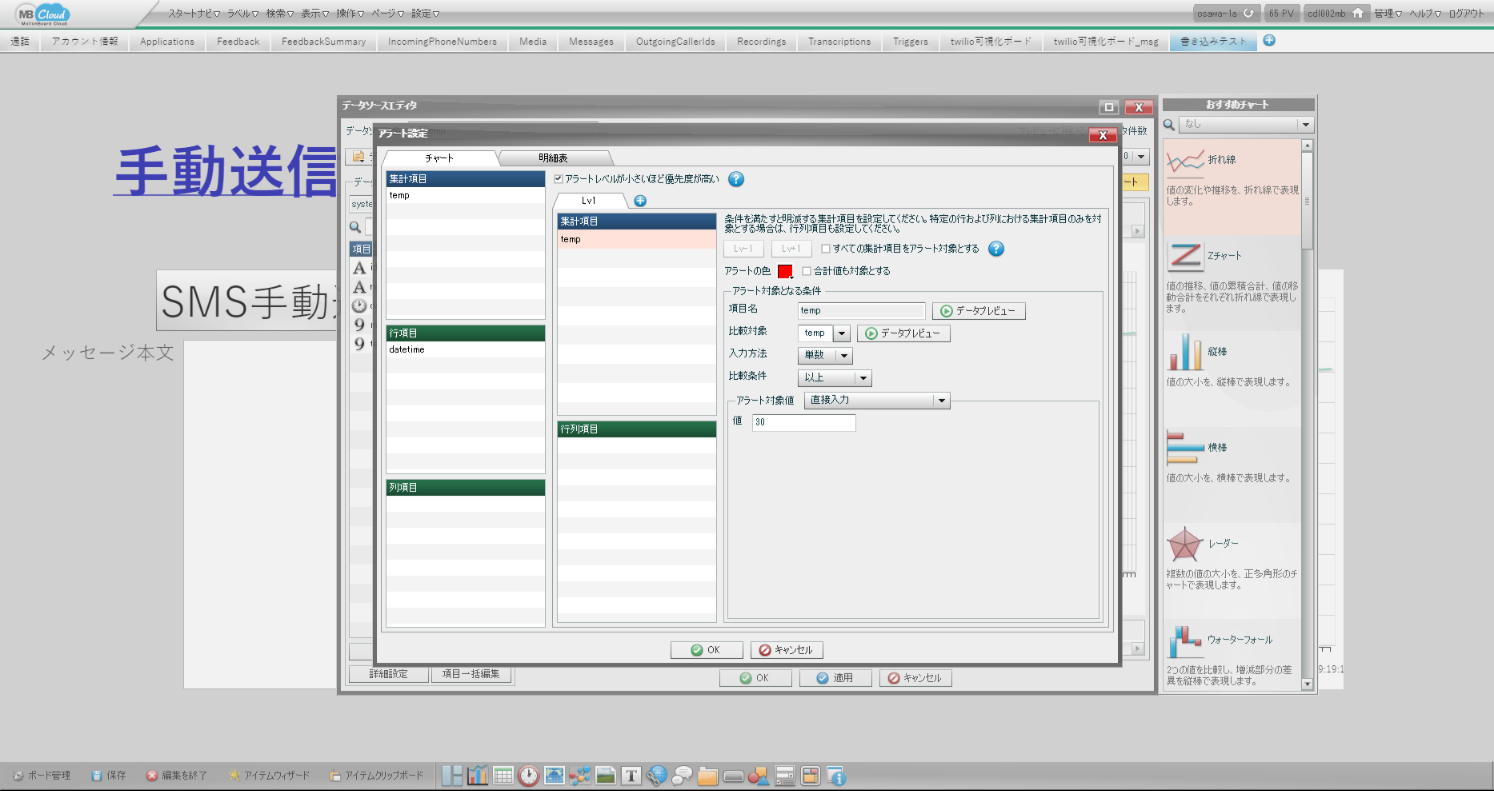The height and width of the screenshot is (791, 1494).
Task: Enable 'すべての集計項目をアラート対象とする' checkbox
Action: click(826, 249)
